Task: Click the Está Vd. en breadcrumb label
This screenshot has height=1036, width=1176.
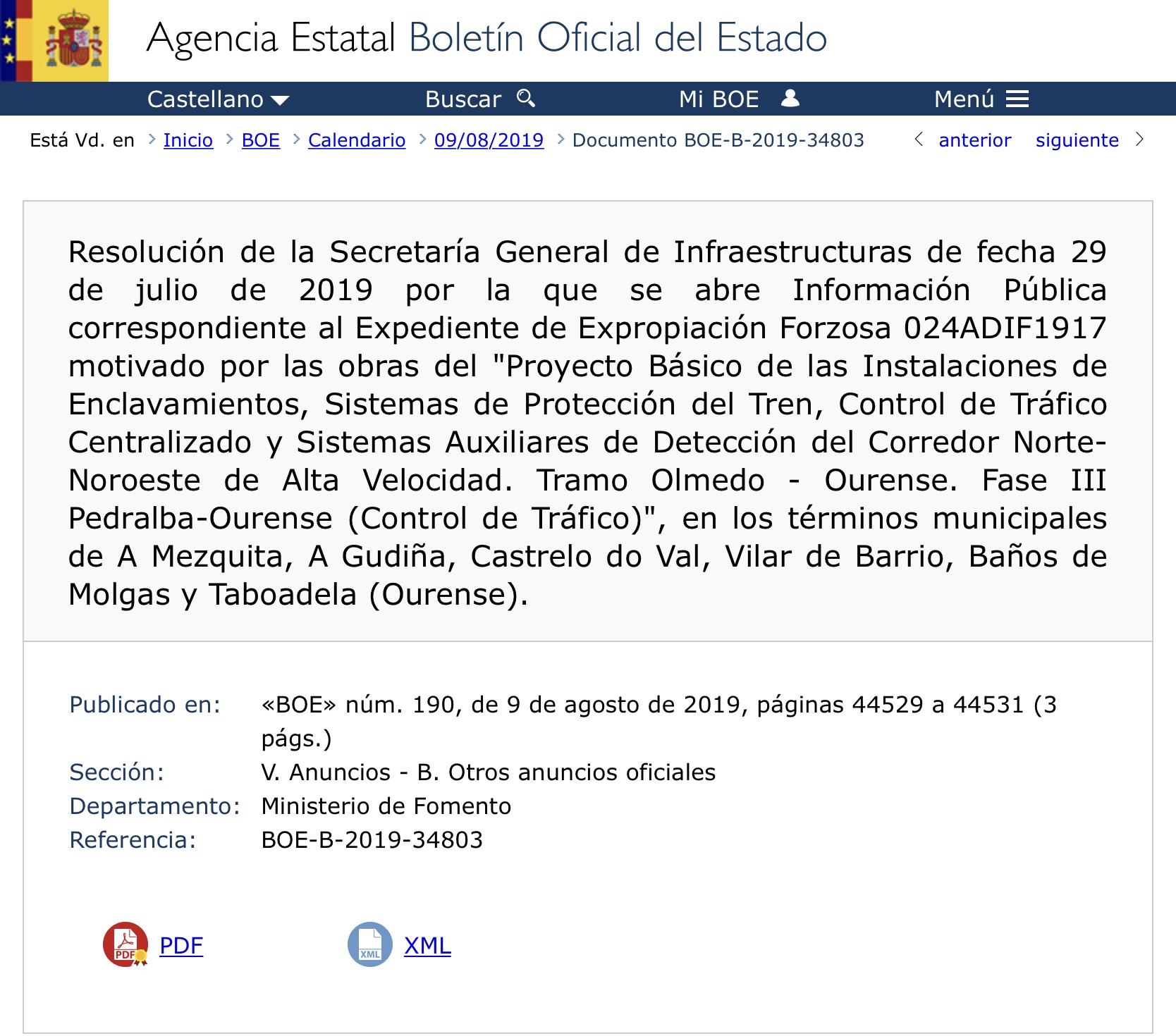Action: pos(82,140)
